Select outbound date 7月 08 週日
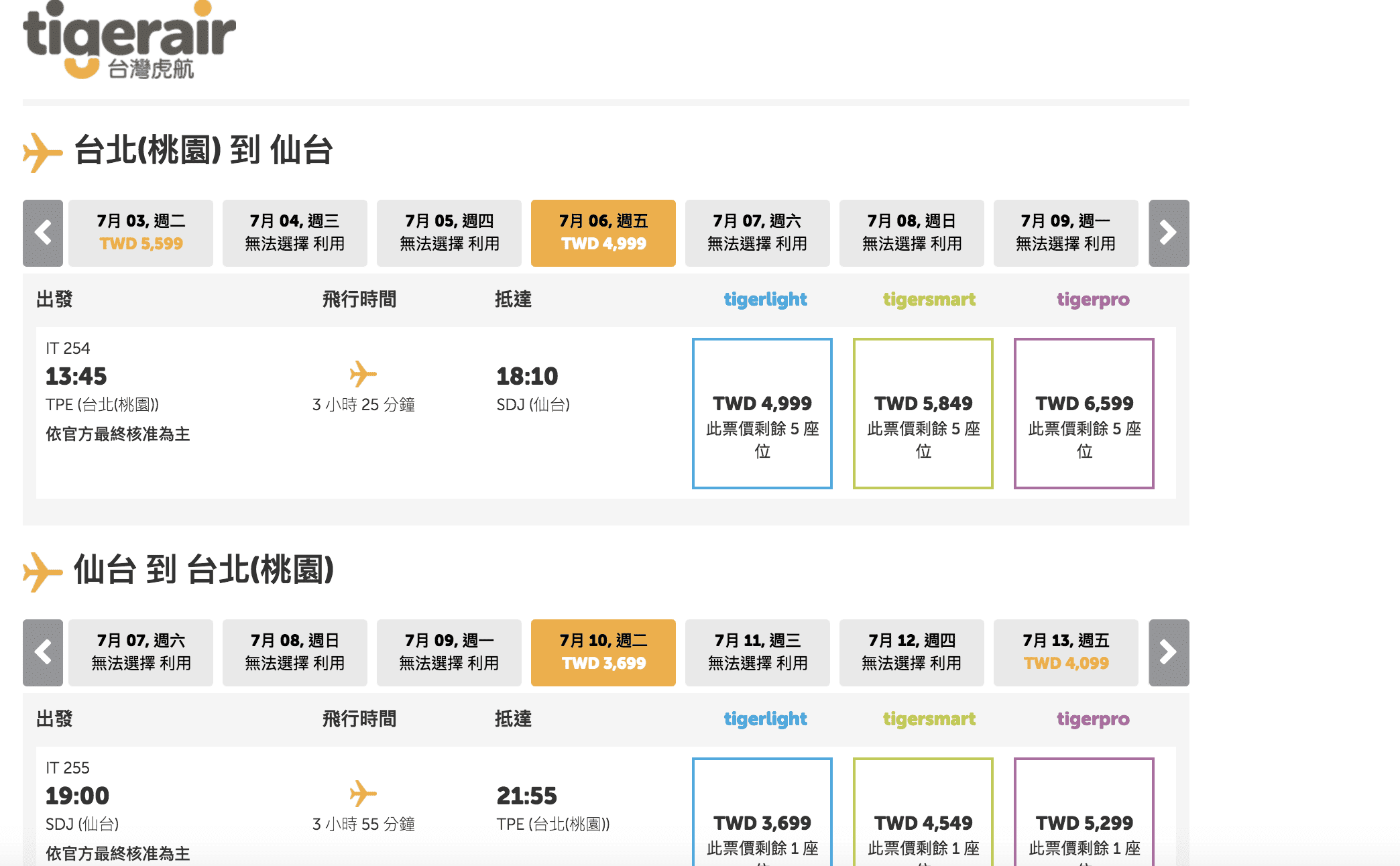Viewport: 1400px width, 866px height. (x=912, y=233)
